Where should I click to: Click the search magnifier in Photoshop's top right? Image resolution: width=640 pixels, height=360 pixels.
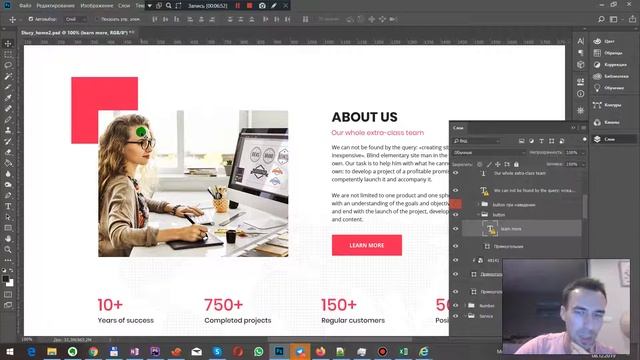pos(601,19)
